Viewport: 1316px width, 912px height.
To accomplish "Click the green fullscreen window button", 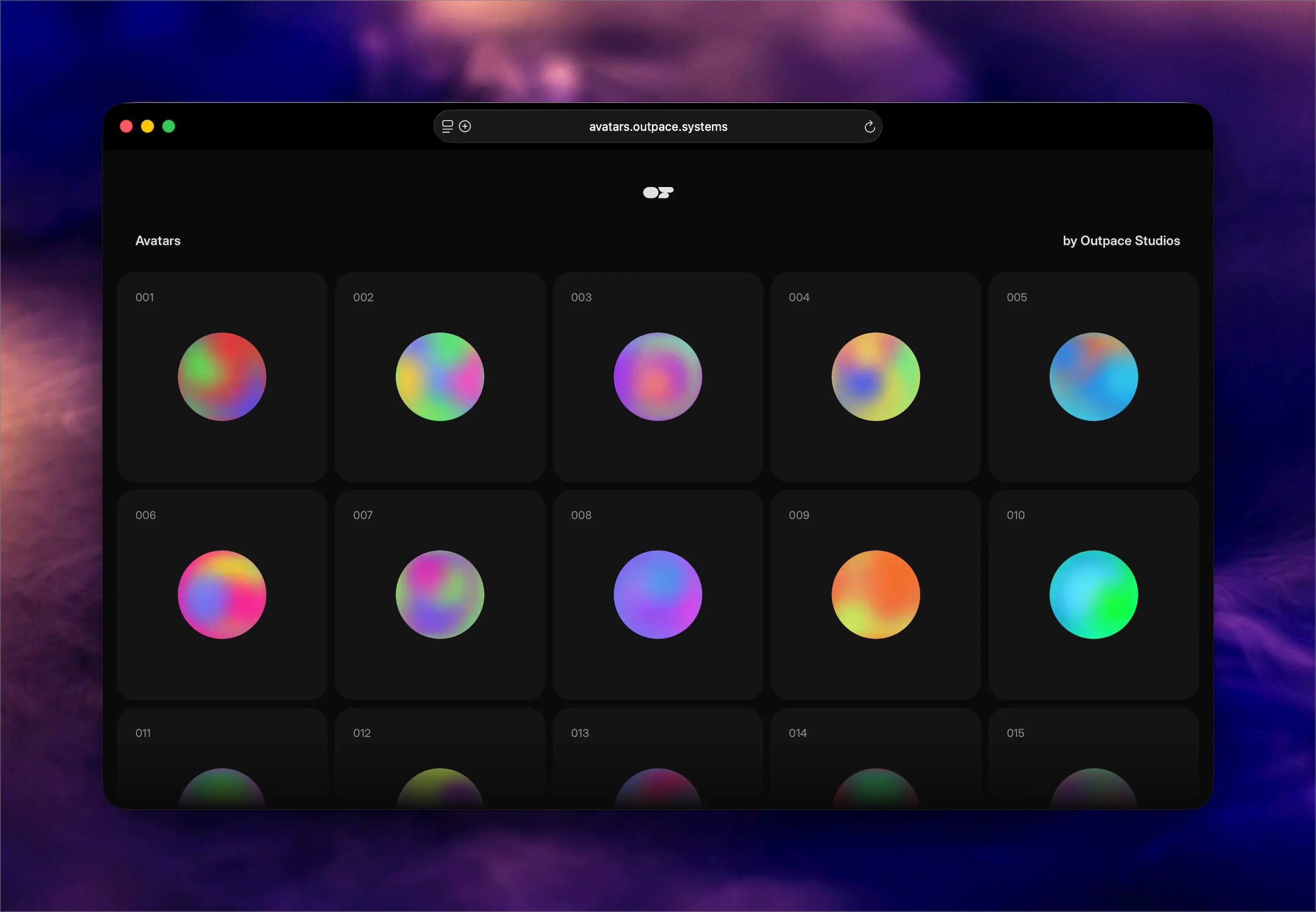I will [169, 126].
